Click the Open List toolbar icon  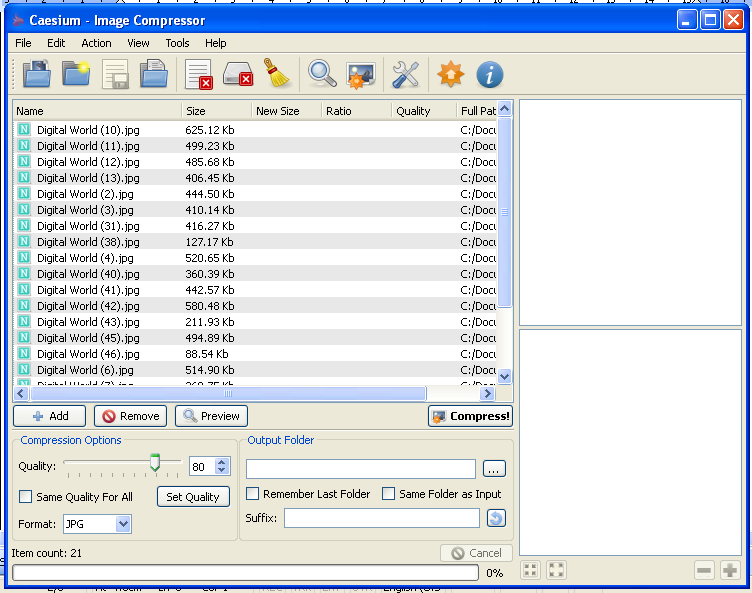click(154, 73)
